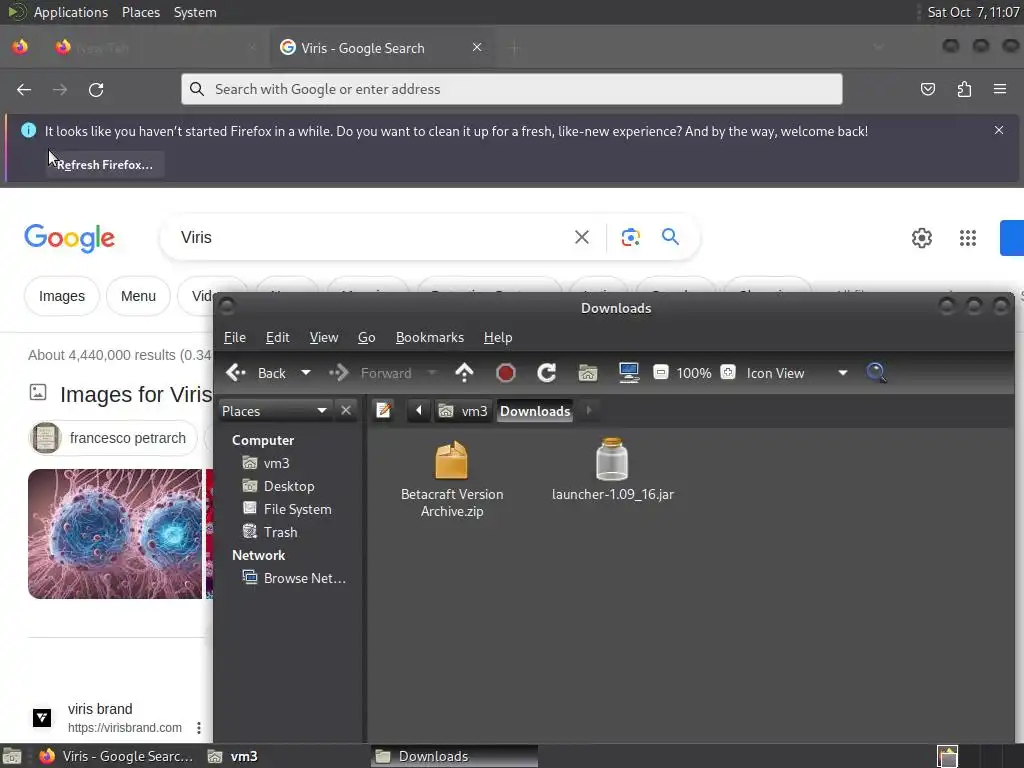Open the Help menu in file manager
This screenshot has height=768, width=1024.
point(498,337)
